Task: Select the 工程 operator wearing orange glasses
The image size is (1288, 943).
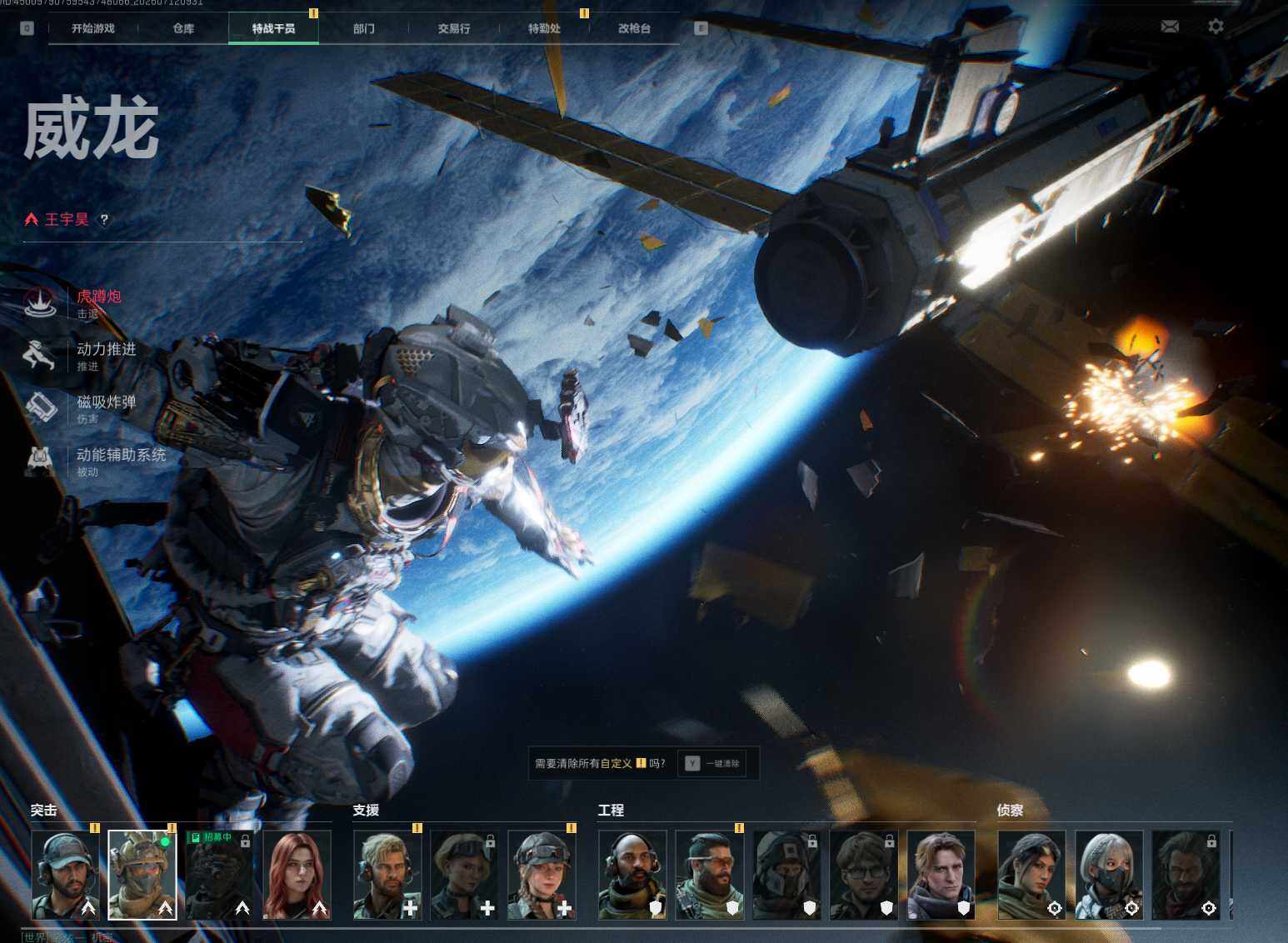Action: tap(710, 875)
